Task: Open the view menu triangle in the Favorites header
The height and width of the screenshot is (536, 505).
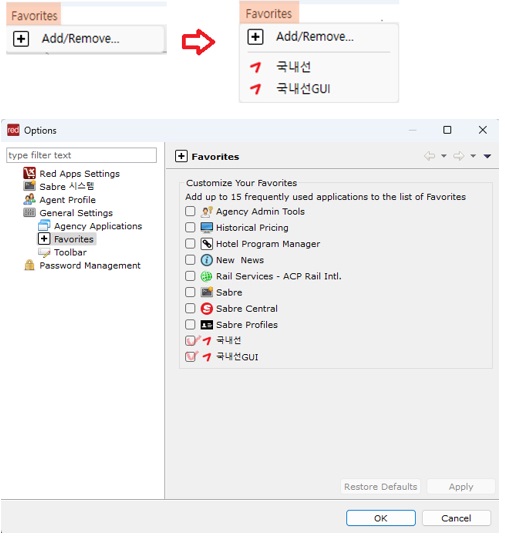Action: [x=488, y=156]
